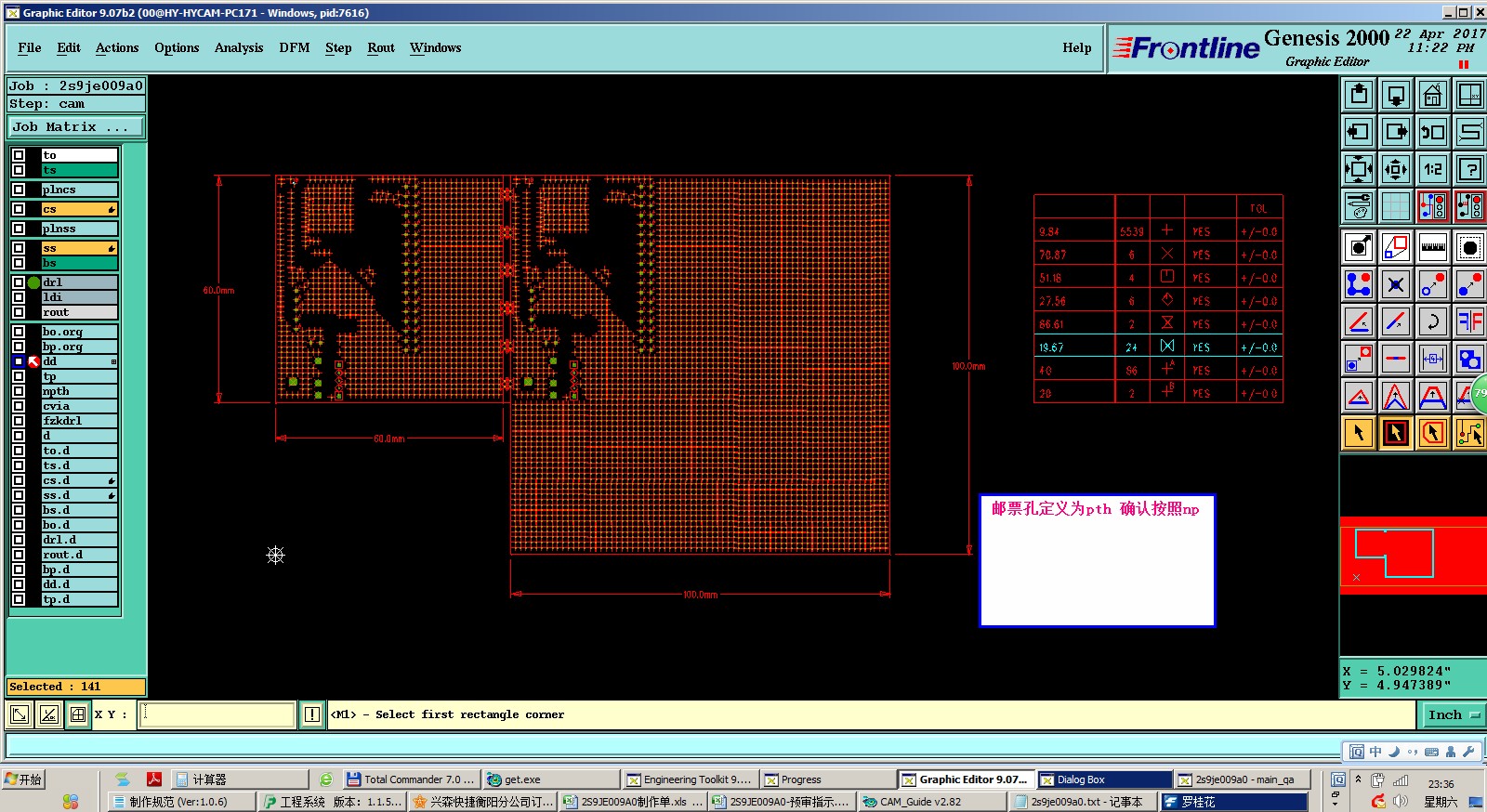Toggle the checkbox for layer drl
This screenshot has height=812, width=1487.
point(19,282)
